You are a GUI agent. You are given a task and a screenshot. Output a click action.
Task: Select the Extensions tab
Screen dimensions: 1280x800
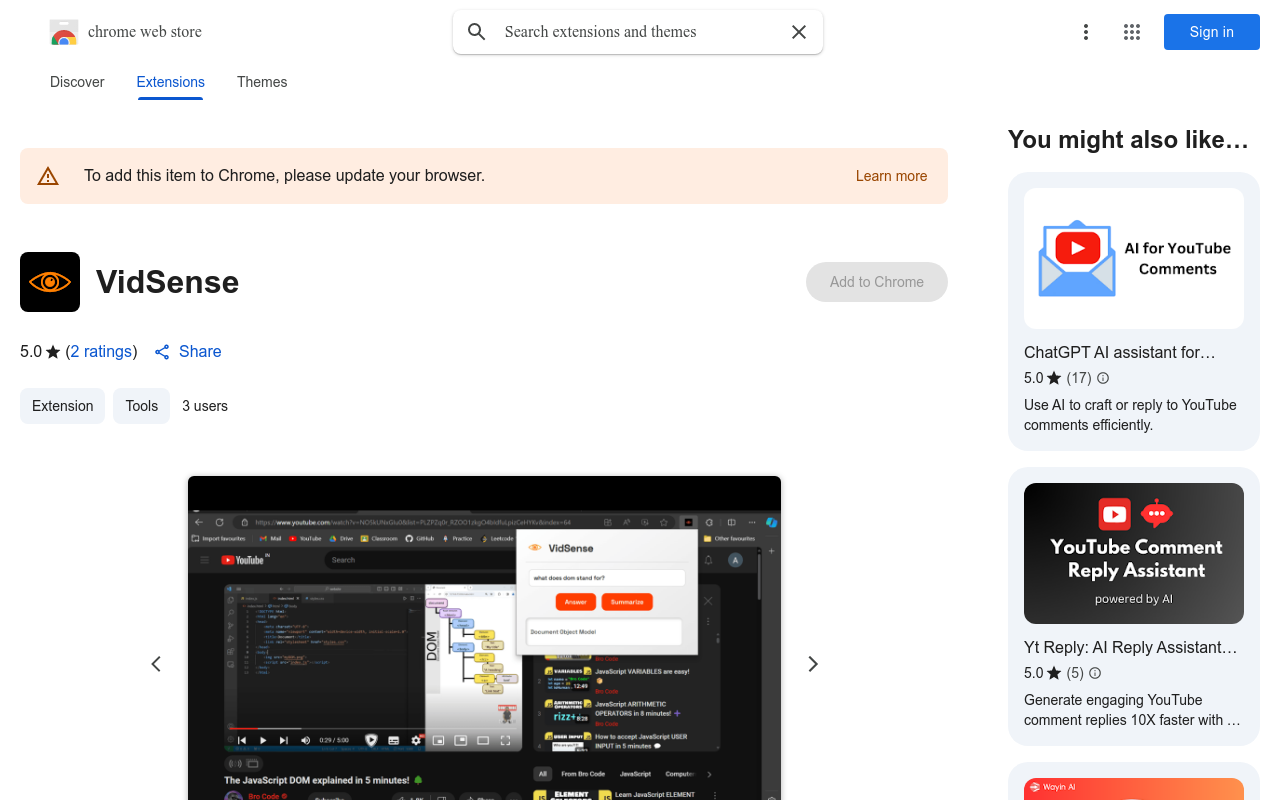[x=171, y=82]
